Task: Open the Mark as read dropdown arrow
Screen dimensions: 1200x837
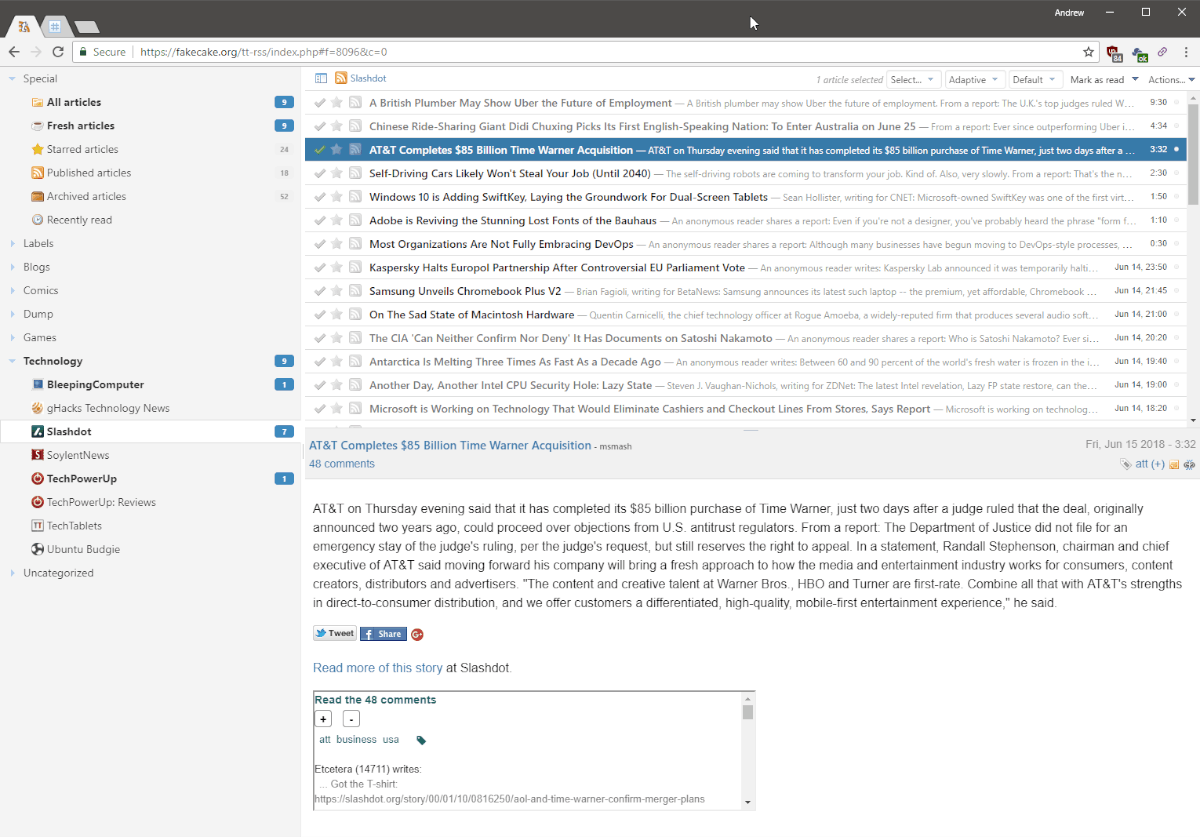Action: tap(1135, 79)
